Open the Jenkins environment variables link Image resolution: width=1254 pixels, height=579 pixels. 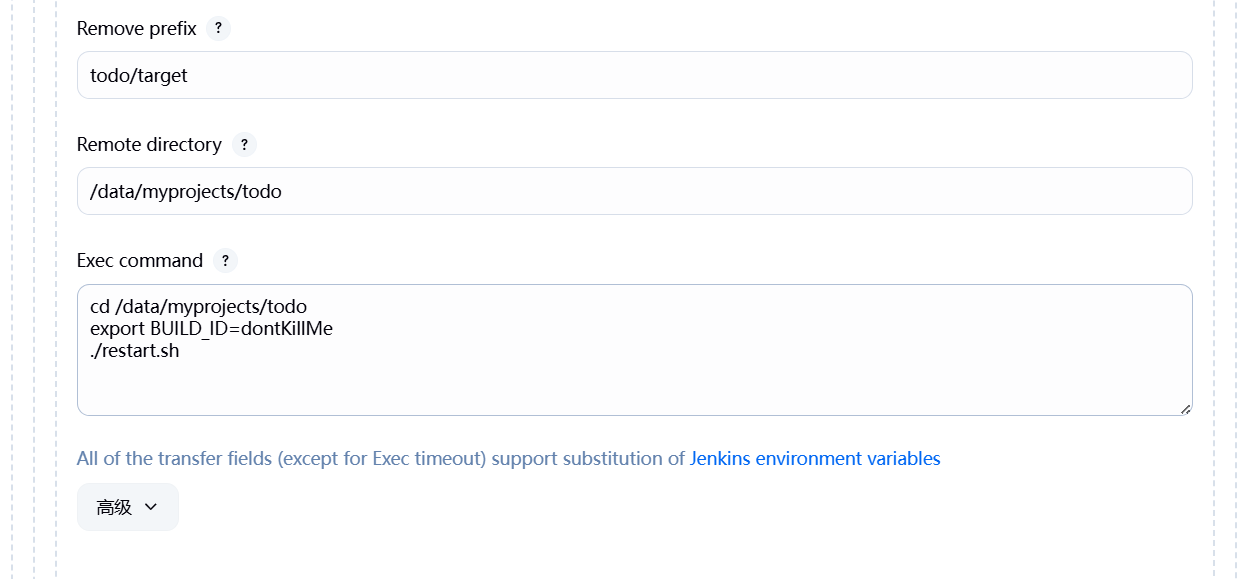[x=815, y=459]
